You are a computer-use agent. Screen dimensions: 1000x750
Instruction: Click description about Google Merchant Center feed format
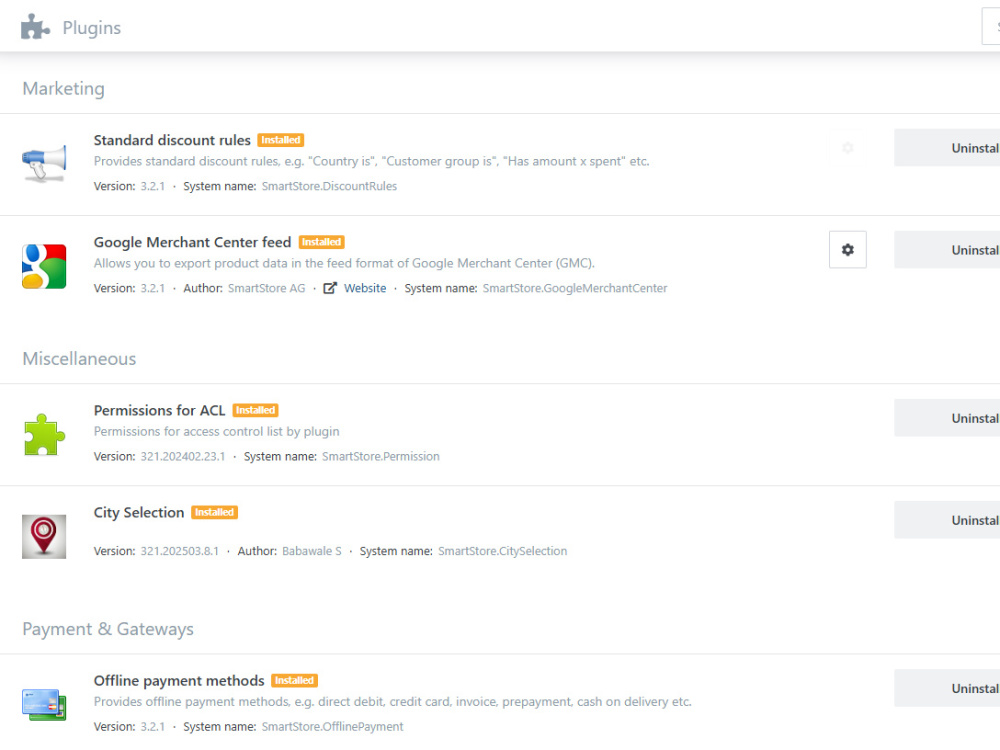click(x=344, y=263)
